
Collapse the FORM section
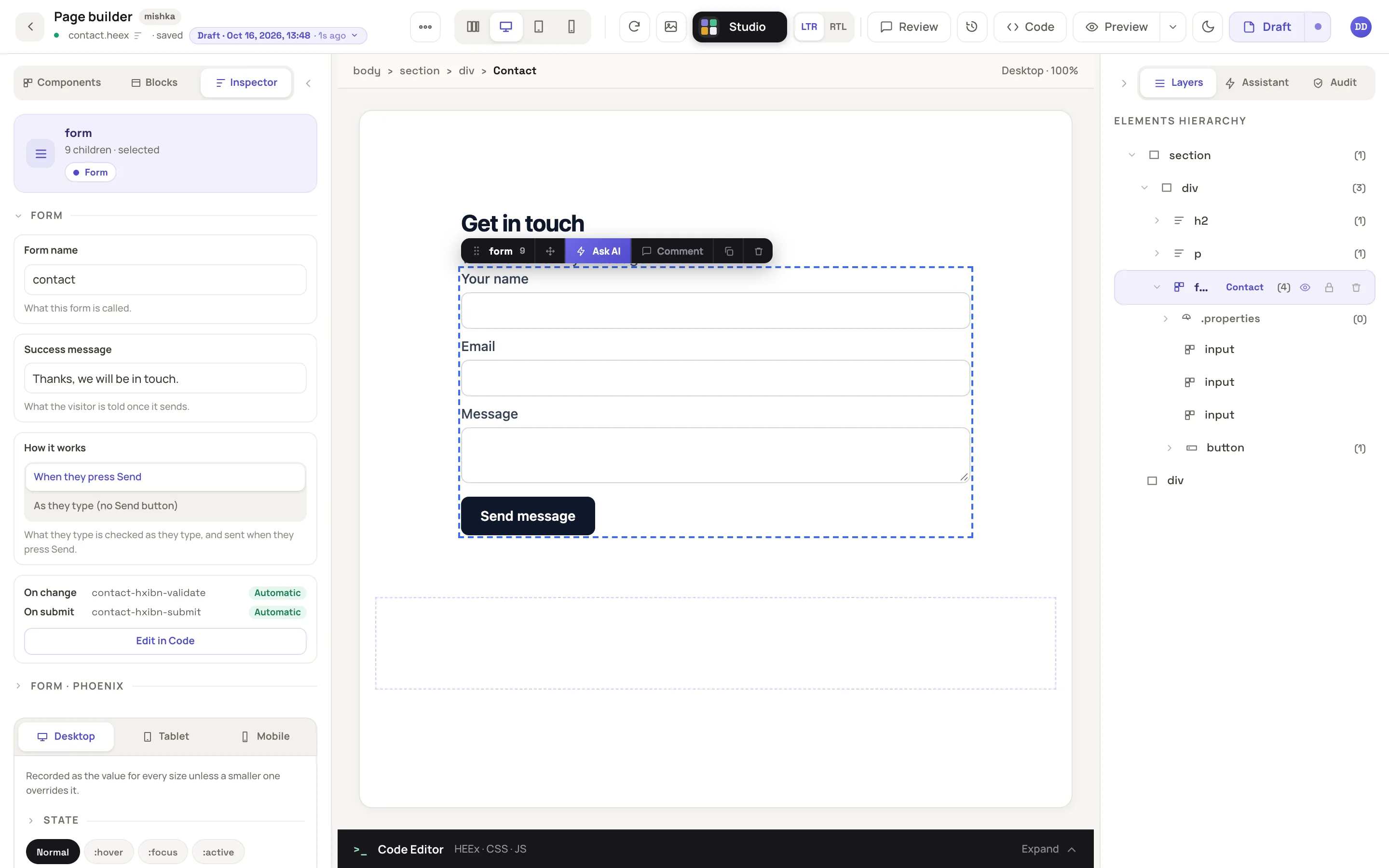point(18,216)
